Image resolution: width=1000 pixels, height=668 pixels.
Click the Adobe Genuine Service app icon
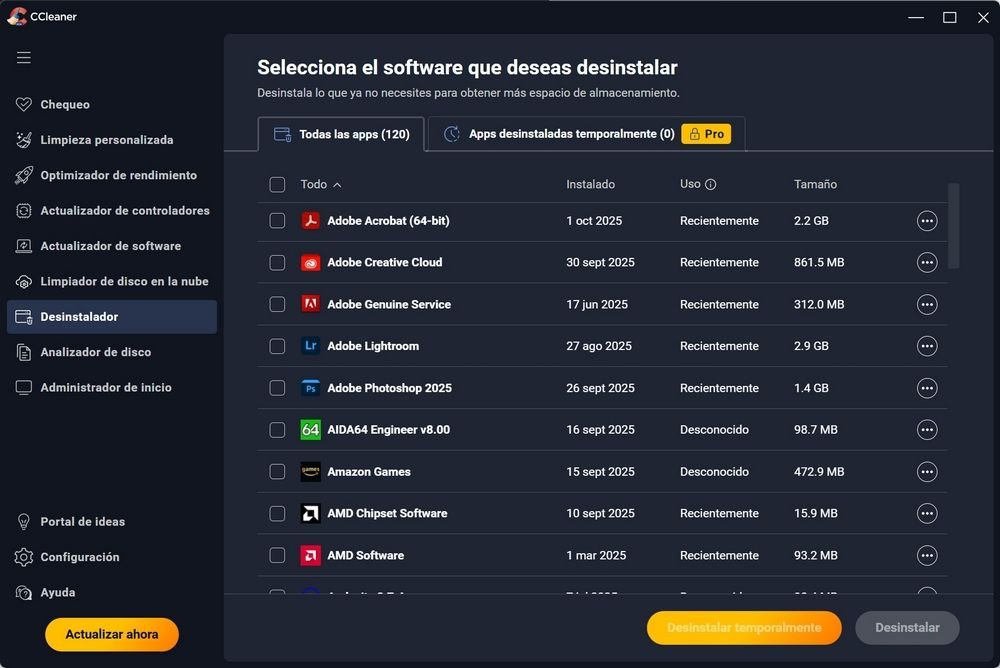[311, 304]
